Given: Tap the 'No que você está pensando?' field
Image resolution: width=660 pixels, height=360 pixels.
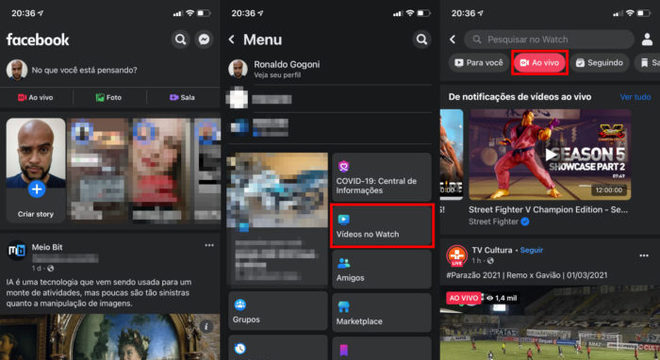Looking at the screenshot, I should pos(85,70).
